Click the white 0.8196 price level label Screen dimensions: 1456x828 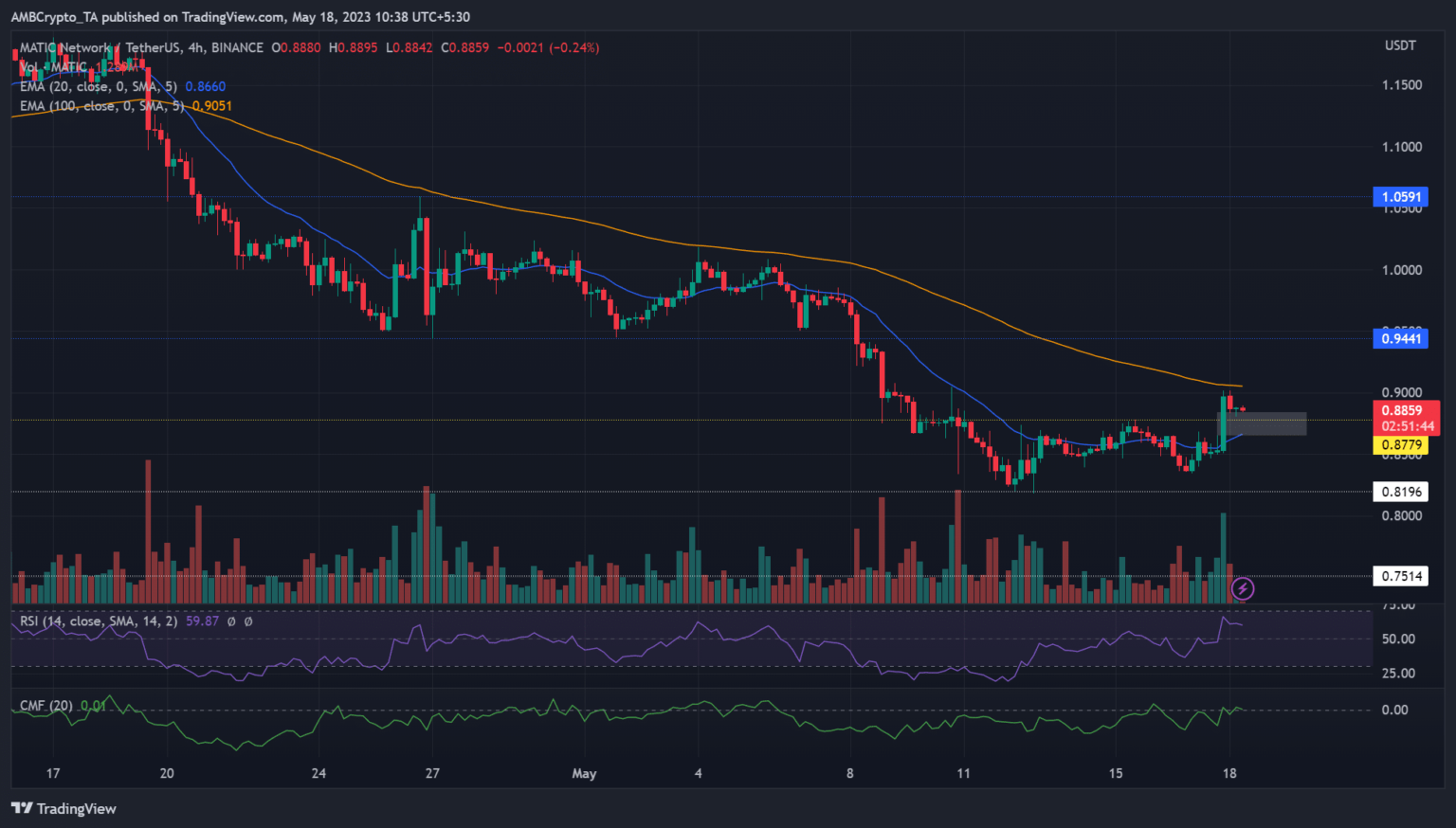[1401, 492]
